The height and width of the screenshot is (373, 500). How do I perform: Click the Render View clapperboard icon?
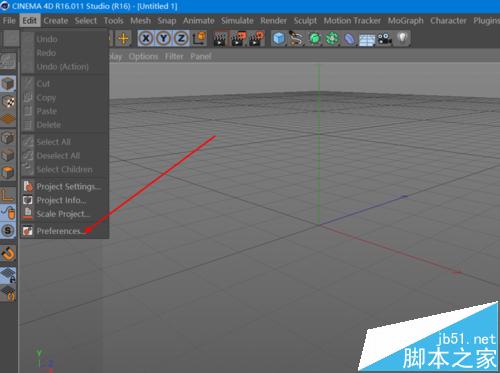[x=220, y=39]
